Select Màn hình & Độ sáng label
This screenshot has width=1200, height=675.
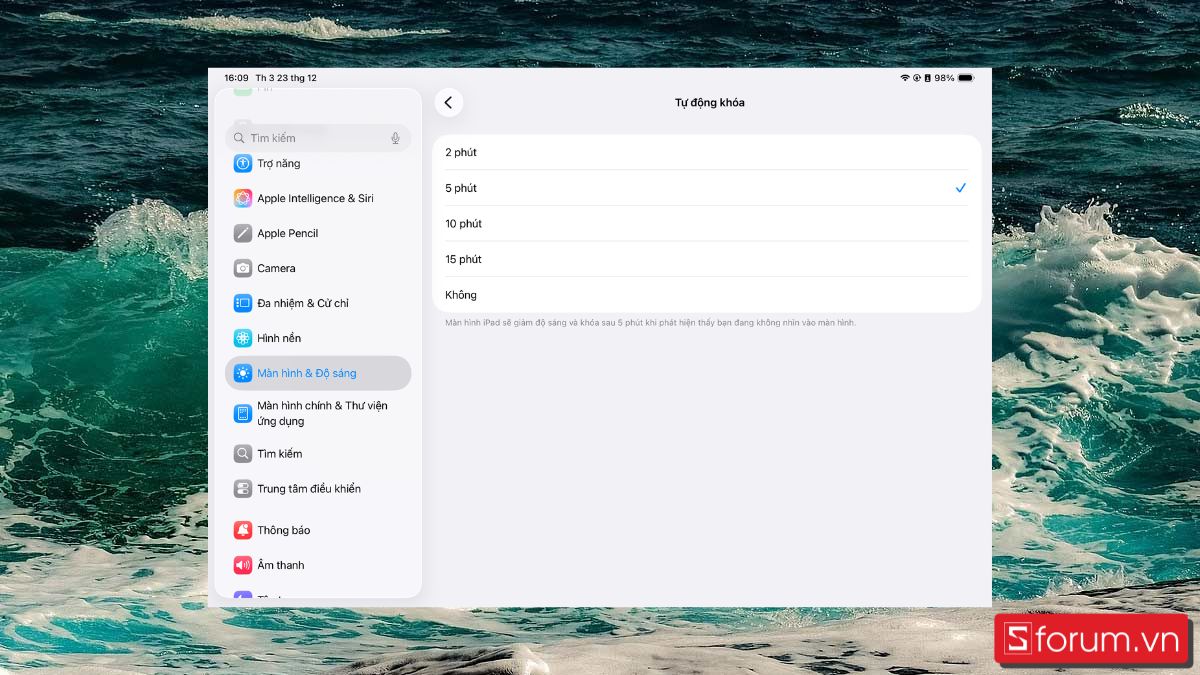[307, 373]
